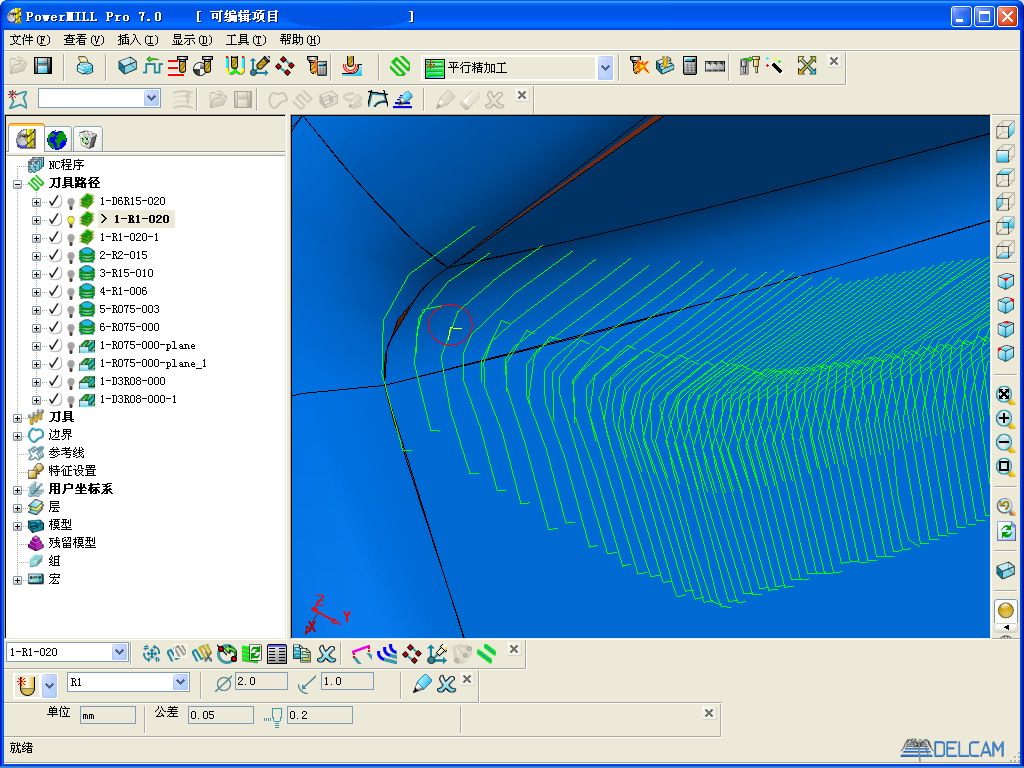Click the Zoom out magnifier icon

pos(1005,443)
